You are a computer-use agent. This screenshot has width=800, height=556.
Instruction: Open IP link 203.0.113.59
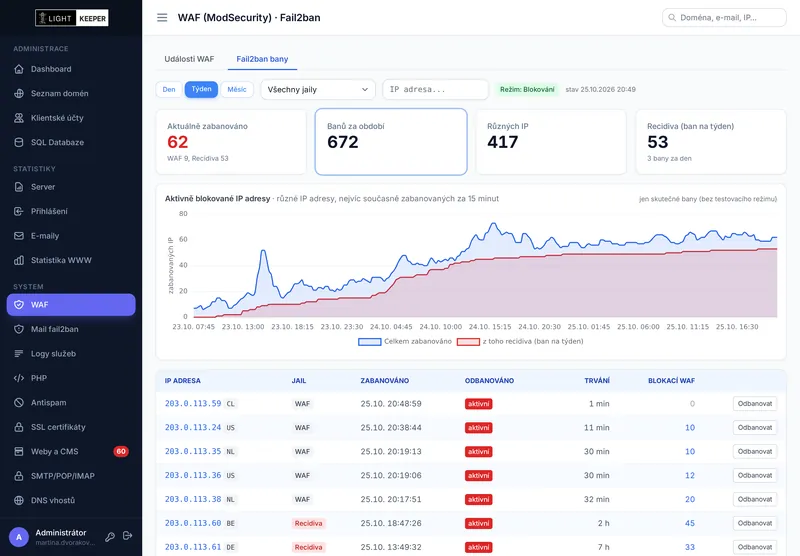pos(193,403)
